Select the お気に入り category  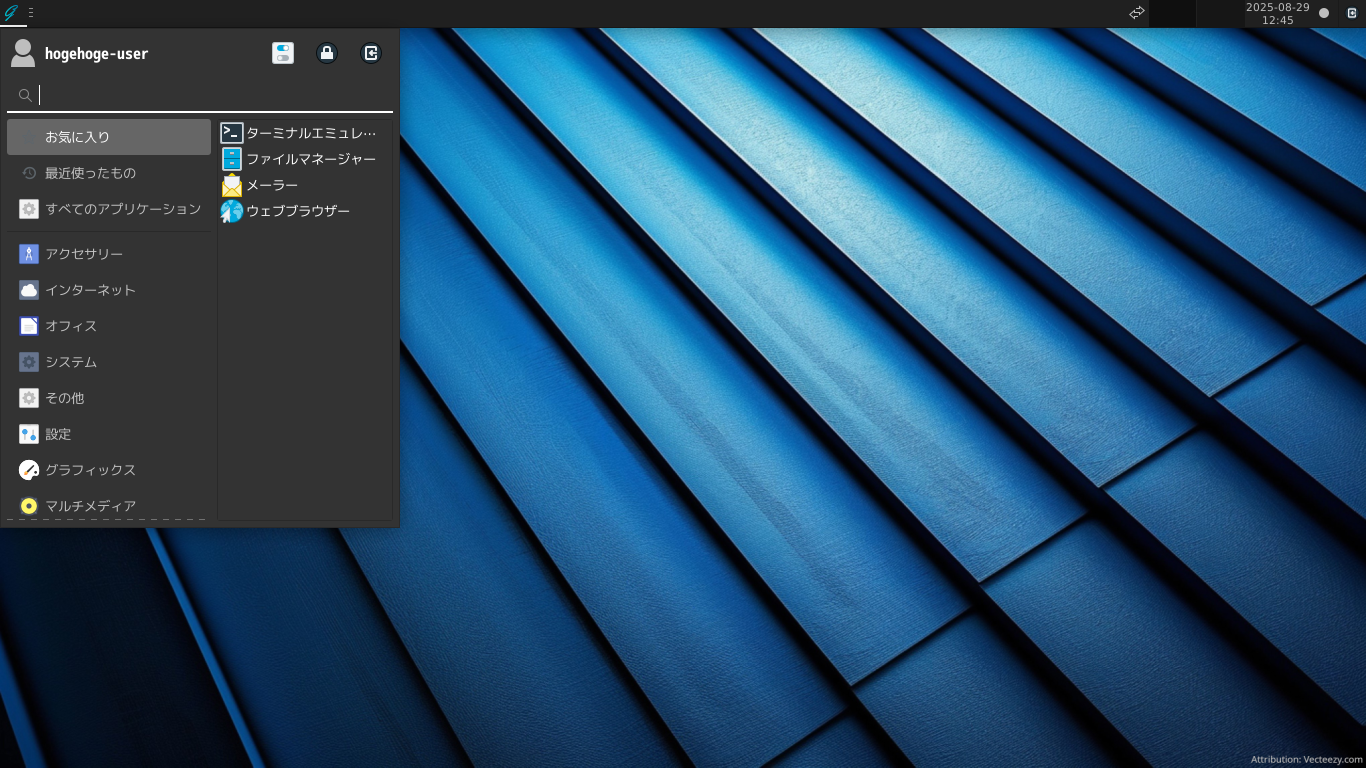click(x=80, y=136)
